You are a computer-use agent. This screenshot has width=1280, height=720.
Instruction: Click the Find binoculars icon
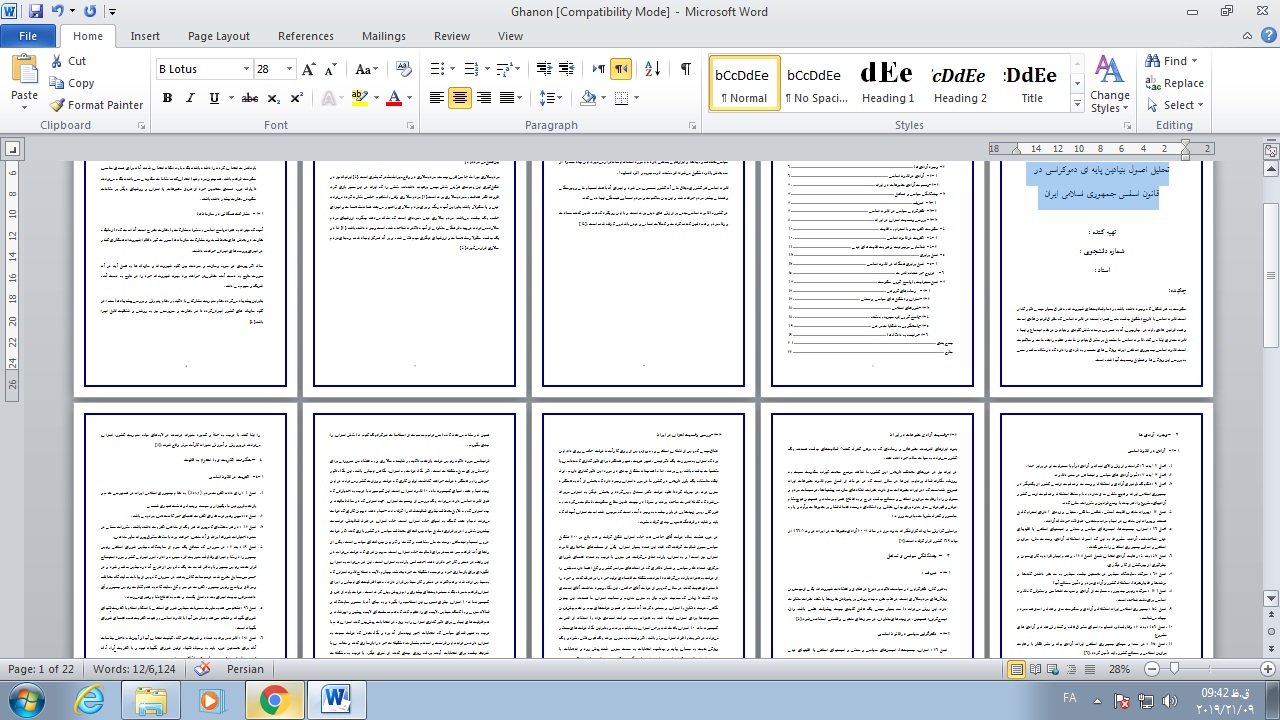click(x=1153, y=61)
